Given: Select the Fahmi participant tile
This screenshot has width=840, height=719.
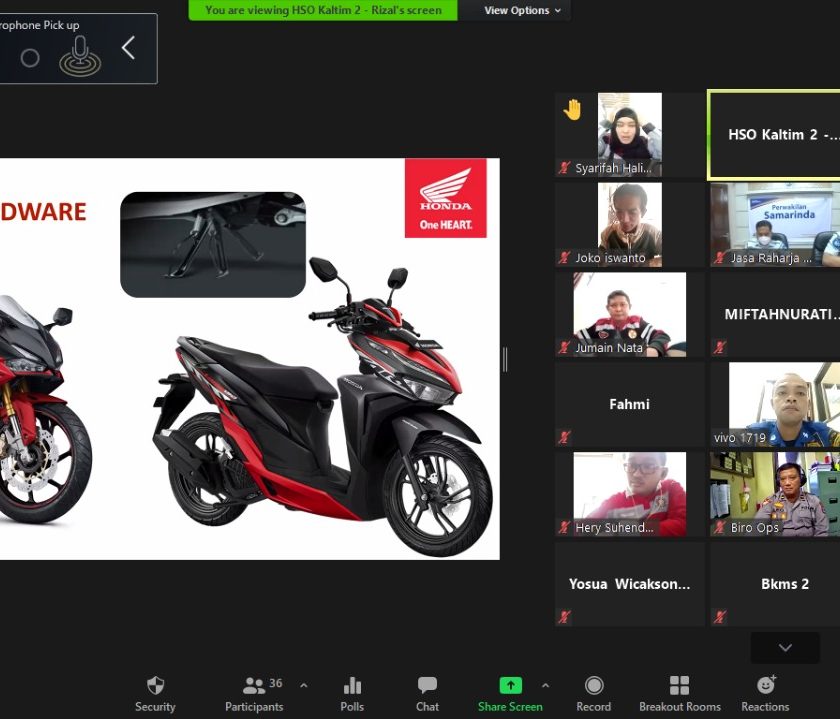Looking at the screenshot, I should coord(629,405).
